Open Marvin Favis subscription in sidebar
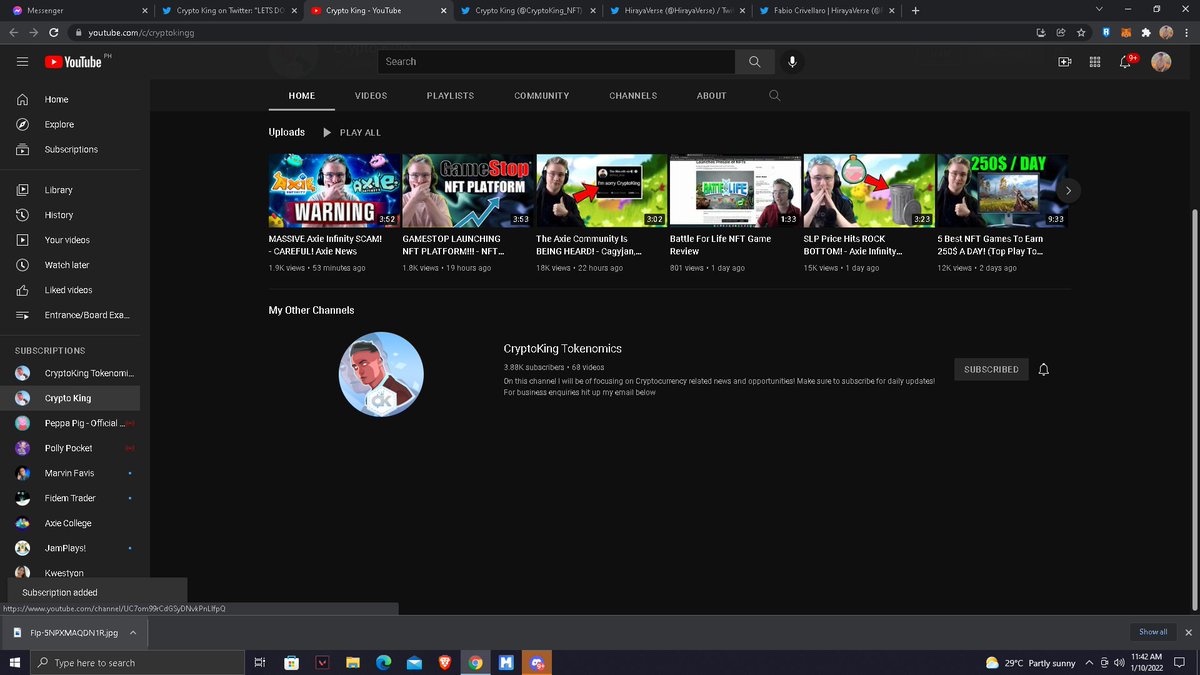Screen dimensions: 1200x675 click(70, 473)
